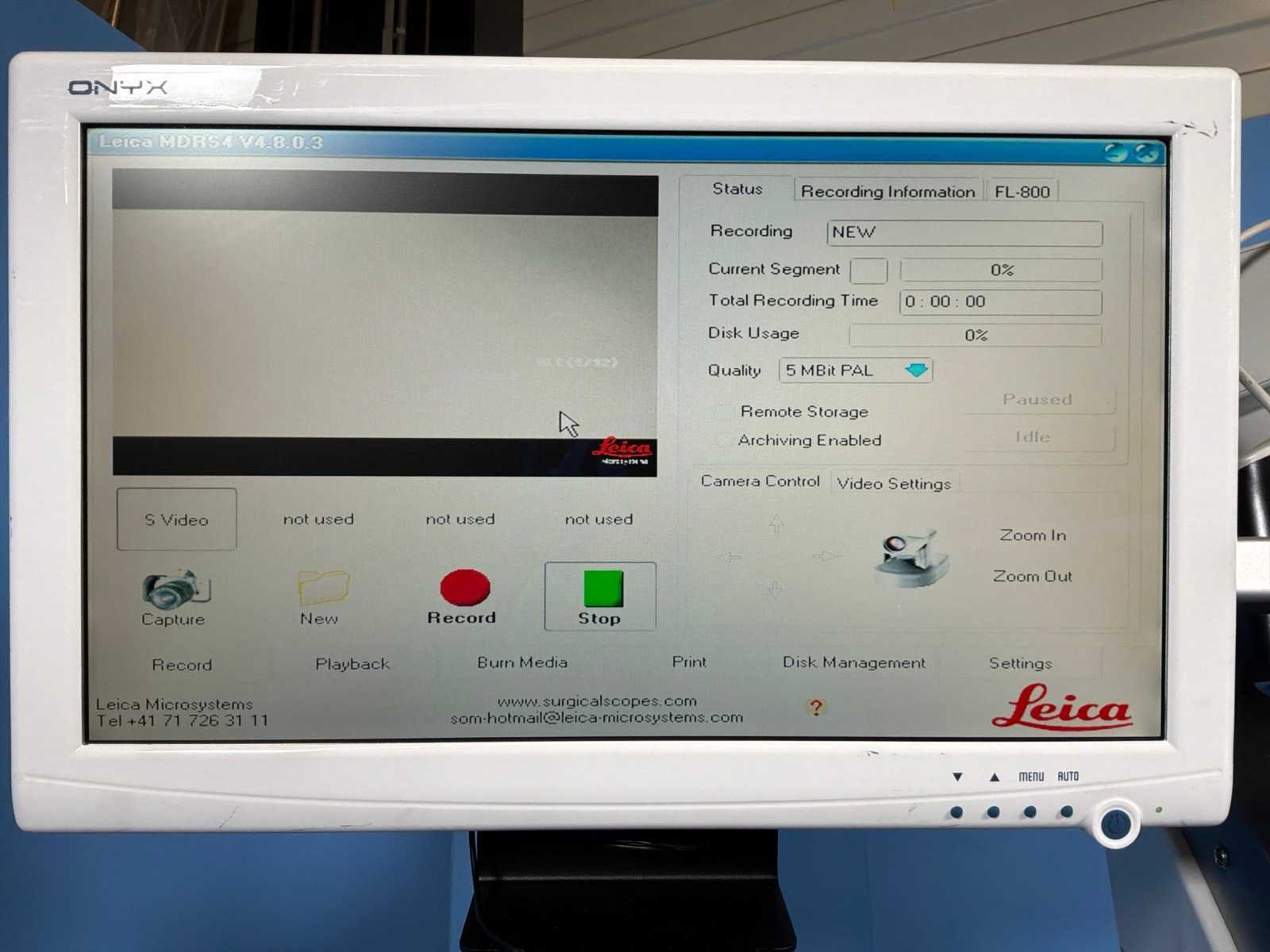Click the New folder icon
This screenshot has height=952, width=1270.
tap(322, 589)
